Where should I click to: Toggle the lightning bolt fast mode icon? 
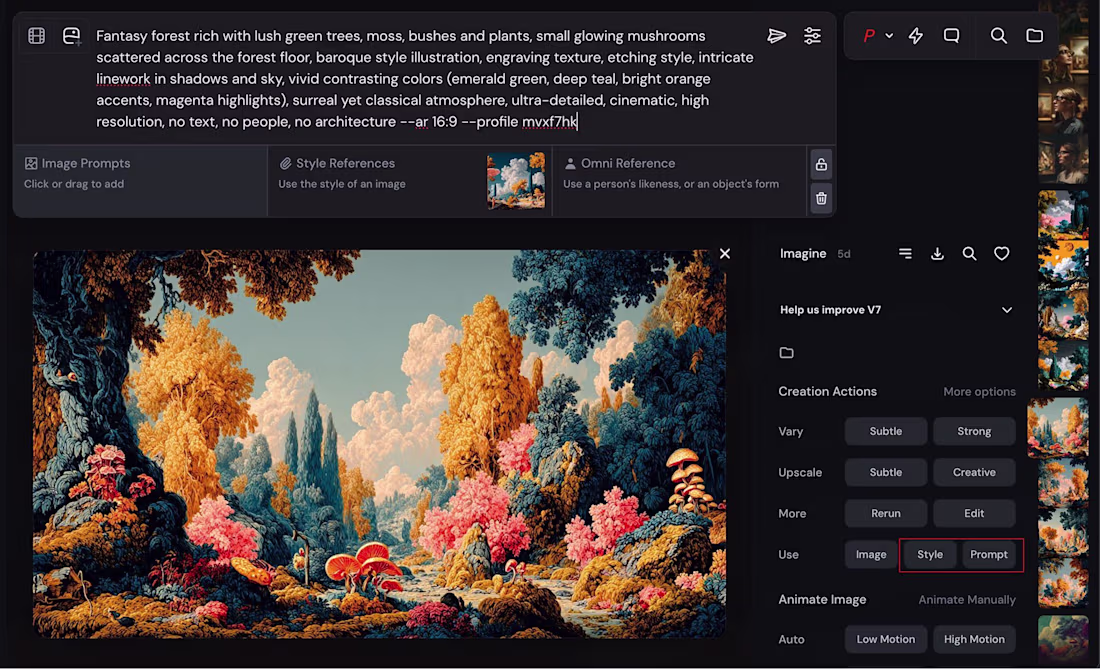pos(915,36)
